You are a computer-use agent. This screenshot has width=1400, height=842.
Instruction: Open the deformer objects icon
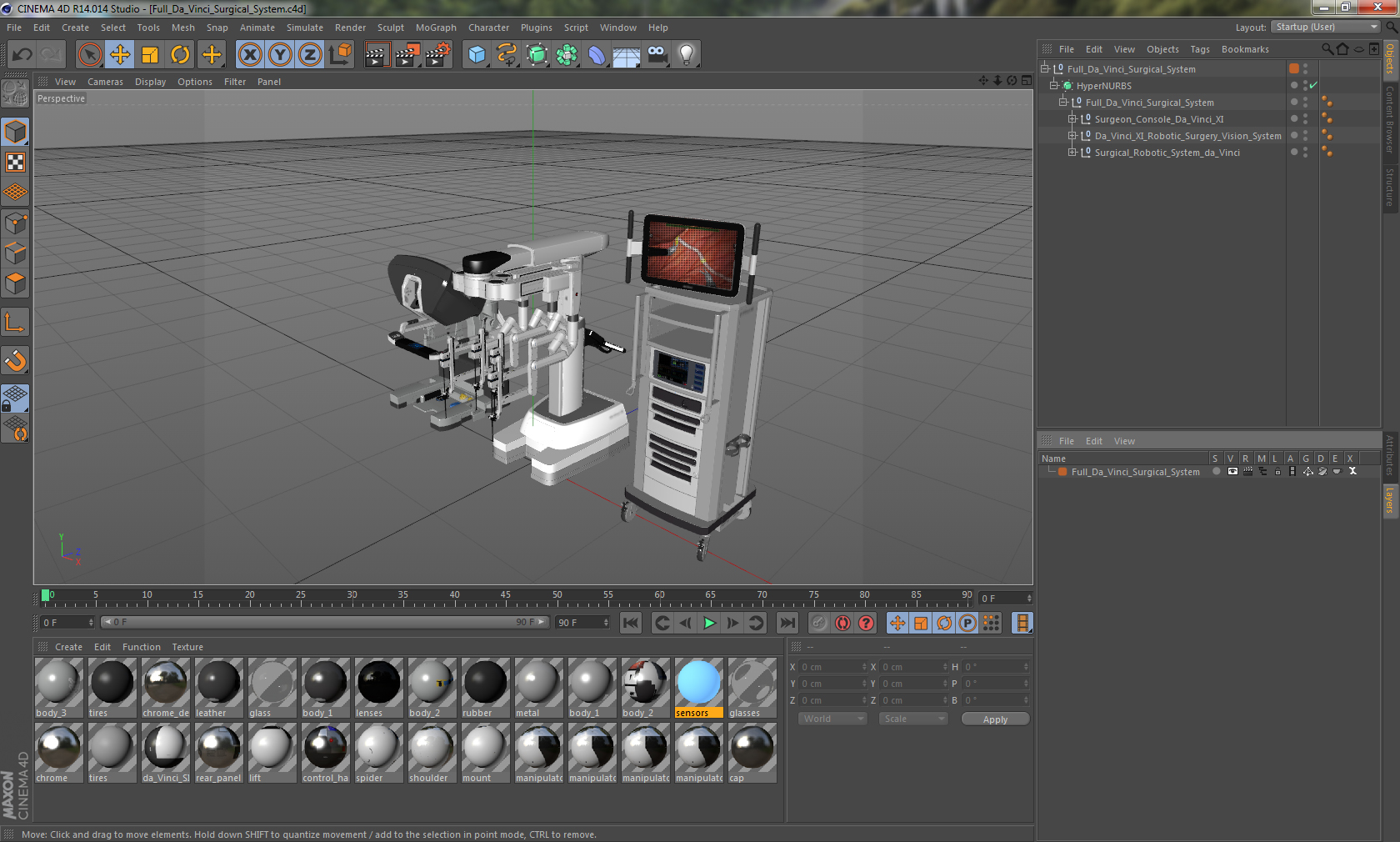(x=597, y=55)
